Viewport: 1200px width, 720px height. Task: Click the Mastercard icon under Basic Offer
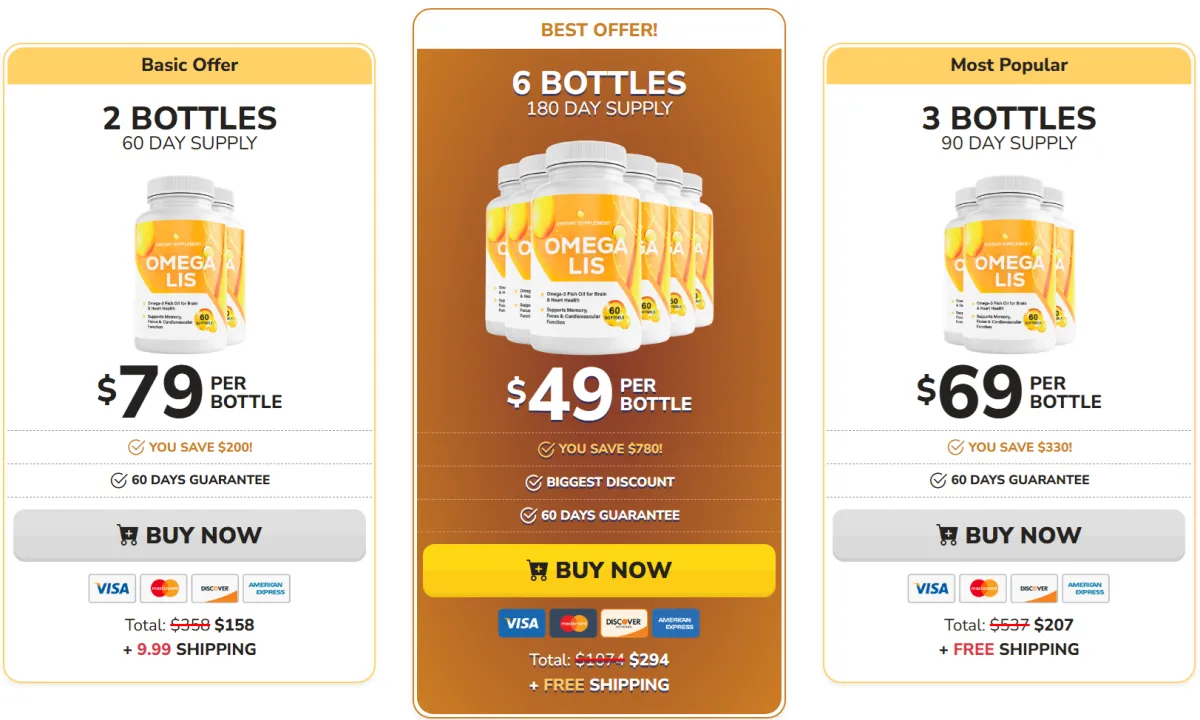point(164,588)
